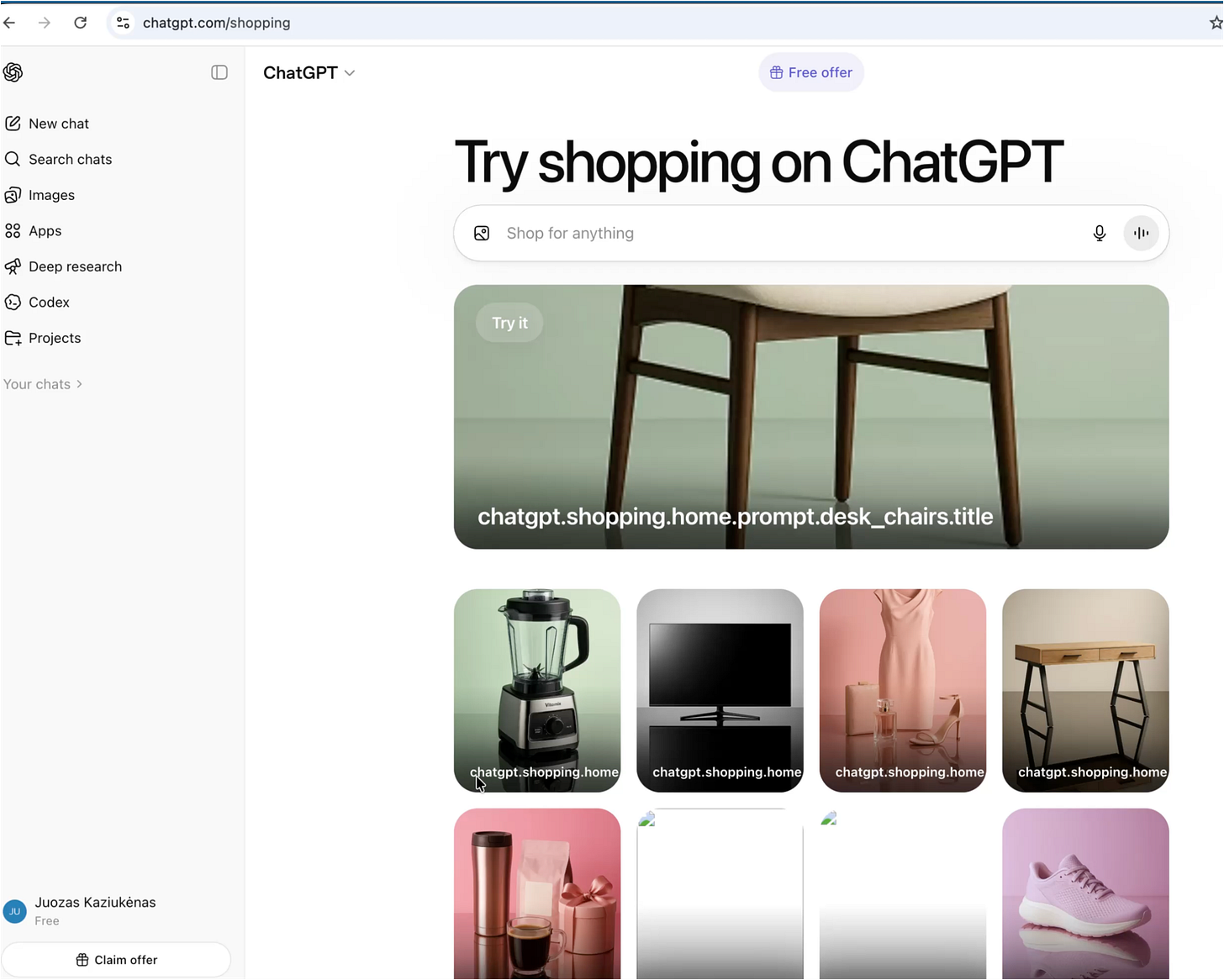Open the ChatGPT model dropdown

click(x=309, y=73)
